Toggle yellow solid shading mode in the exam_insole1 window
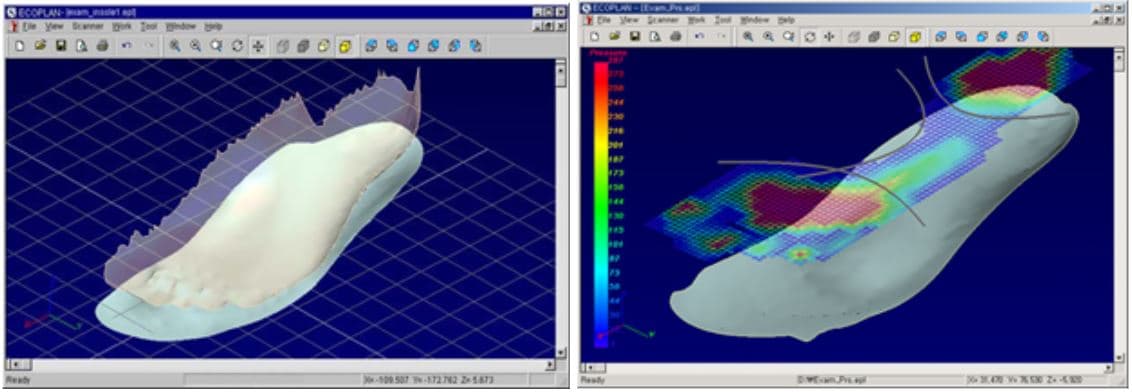Image resolution: width=1132 pixels, height=392 pixels. (x=345, y=45)
